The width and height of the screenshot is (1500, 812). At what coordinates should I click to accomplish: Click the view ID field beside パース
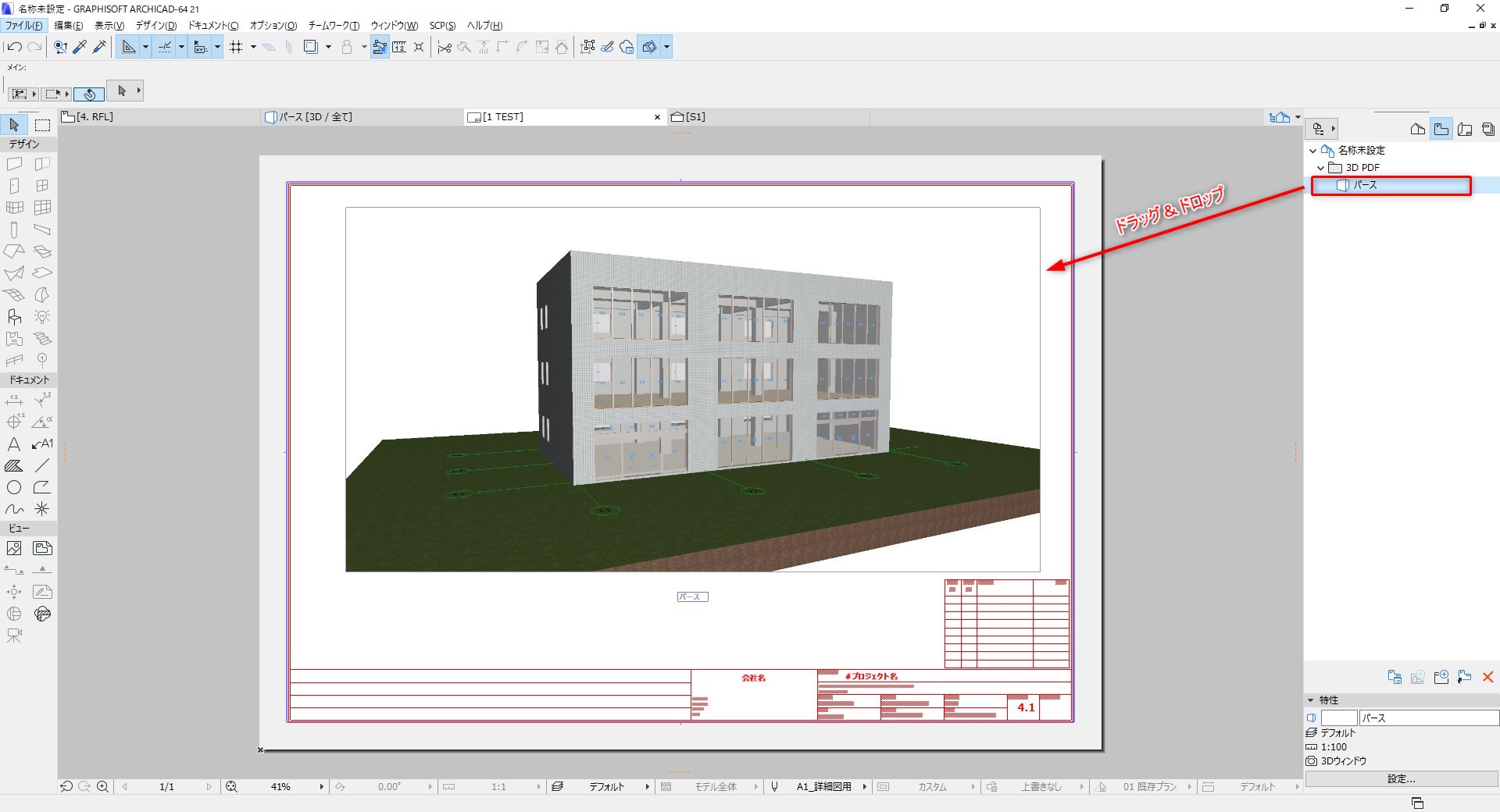click(x=1339, y=718)
